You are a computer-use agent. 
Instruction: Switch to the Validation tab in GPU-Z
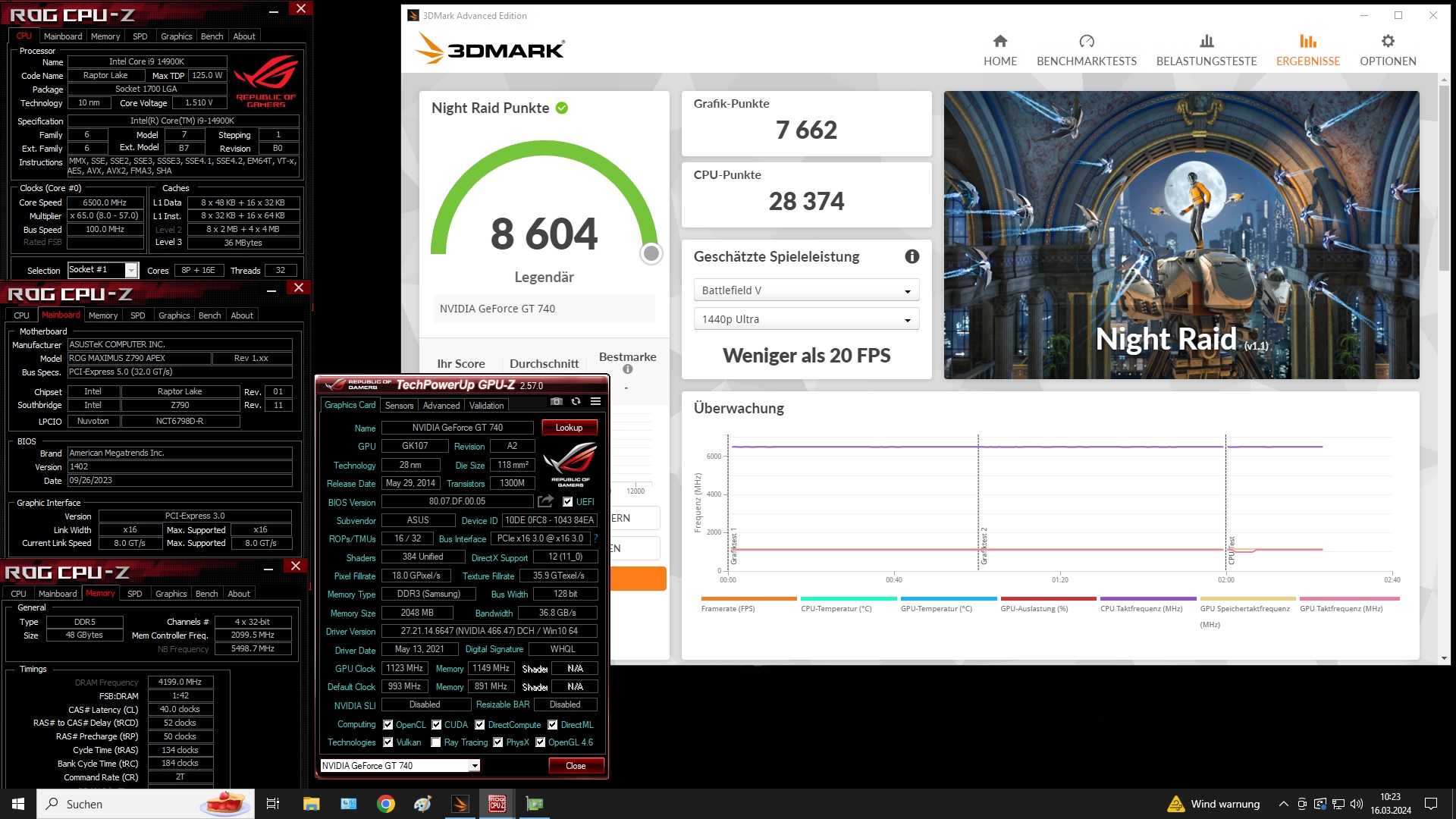coord(486,405)
